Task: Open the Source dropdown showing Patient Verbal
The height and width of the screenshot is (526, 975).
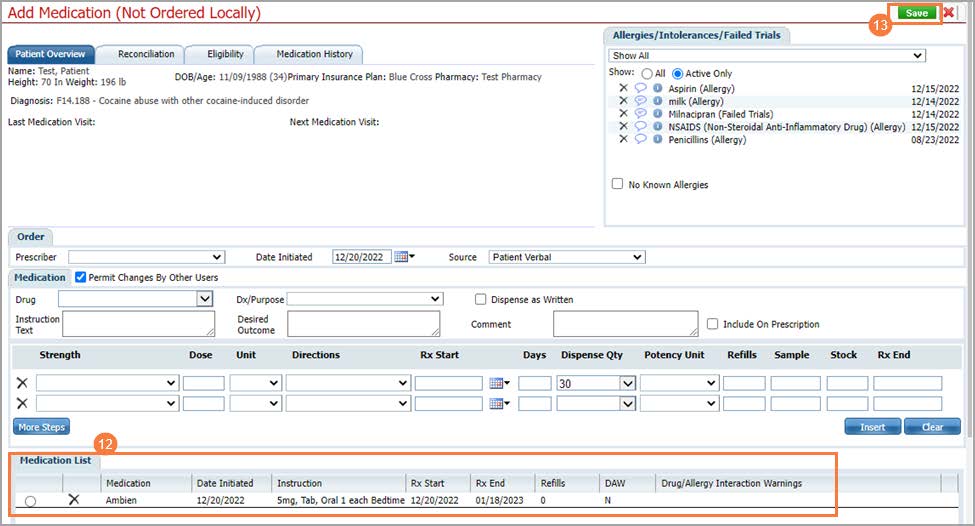Action: [566, 257]
